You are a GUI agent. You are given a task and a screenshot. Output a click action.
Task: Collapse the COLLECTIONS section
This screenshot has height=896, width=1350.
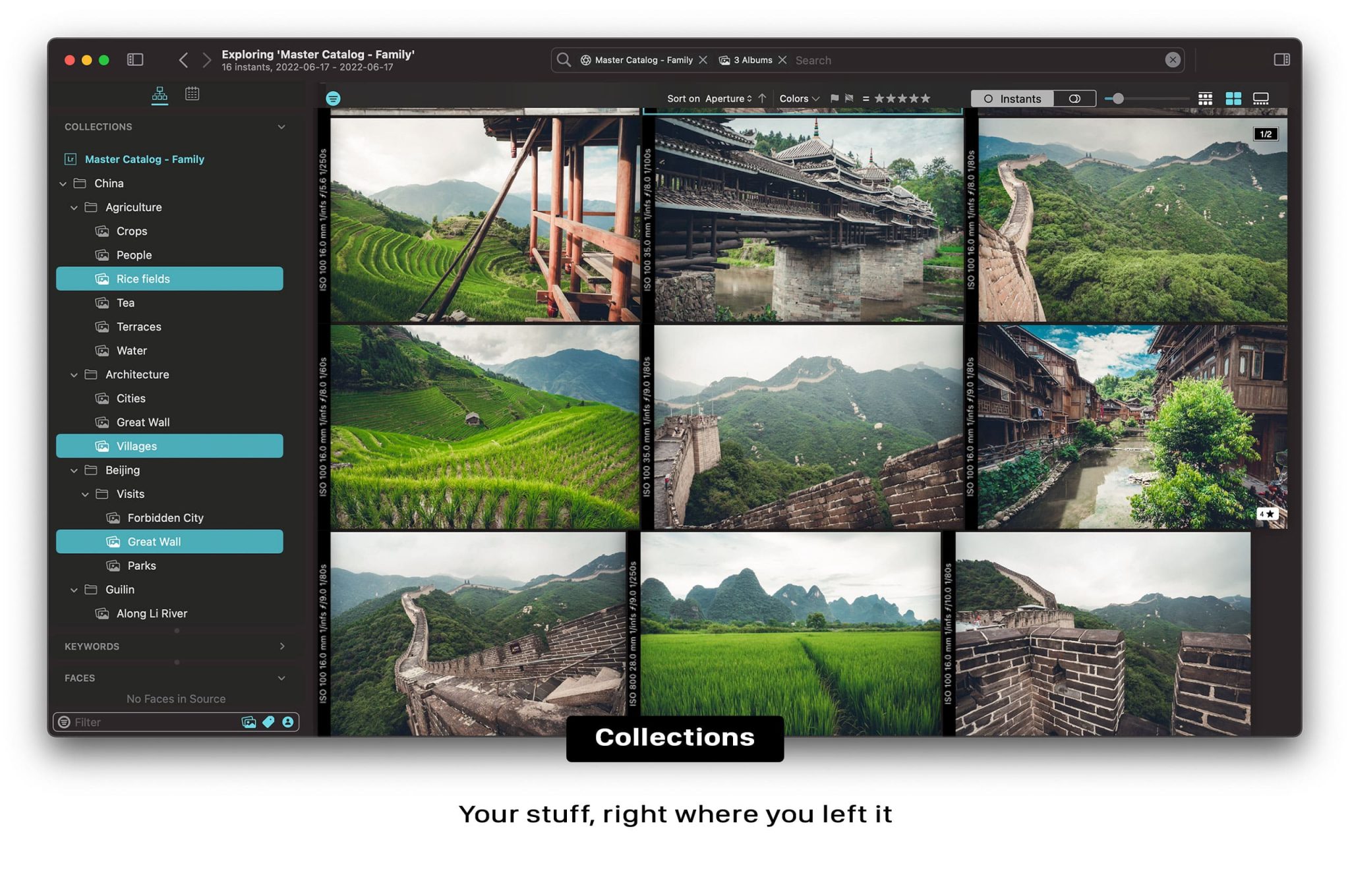281,127
